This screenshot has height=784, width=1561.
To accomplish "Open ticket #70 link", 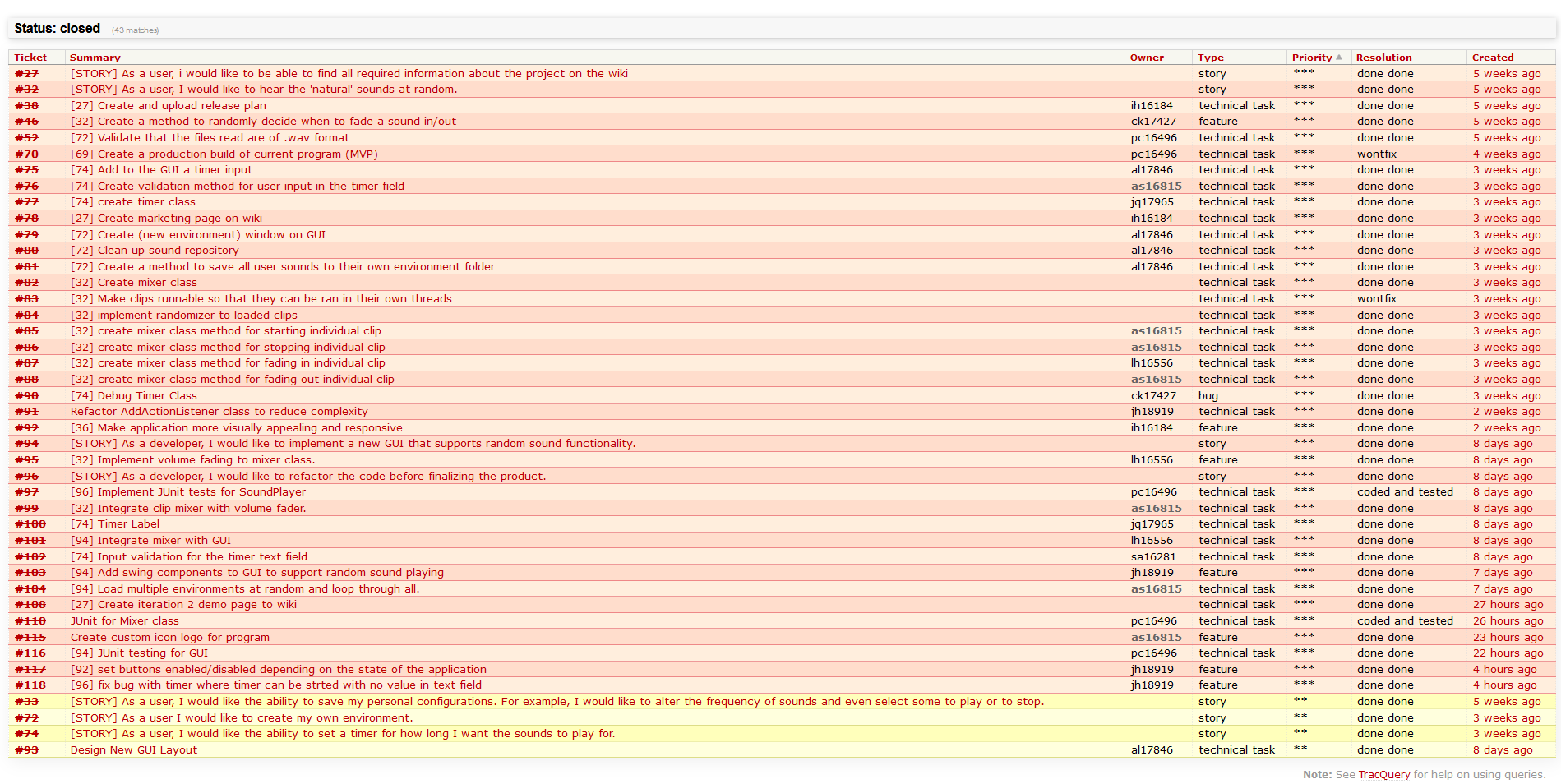I will coord(27,154).
